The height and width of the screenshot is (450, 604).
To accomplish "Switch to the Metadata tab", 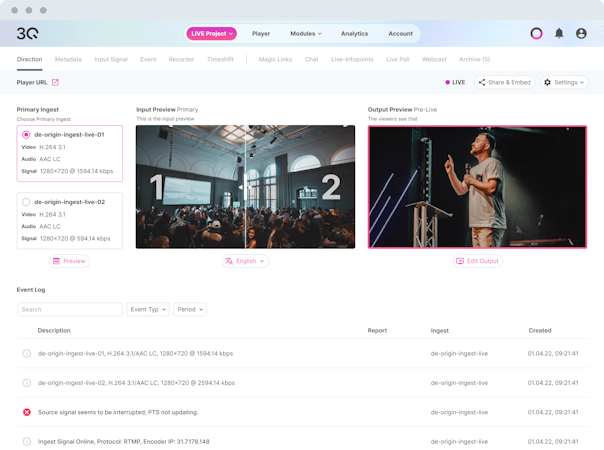I will click(68, 59).
